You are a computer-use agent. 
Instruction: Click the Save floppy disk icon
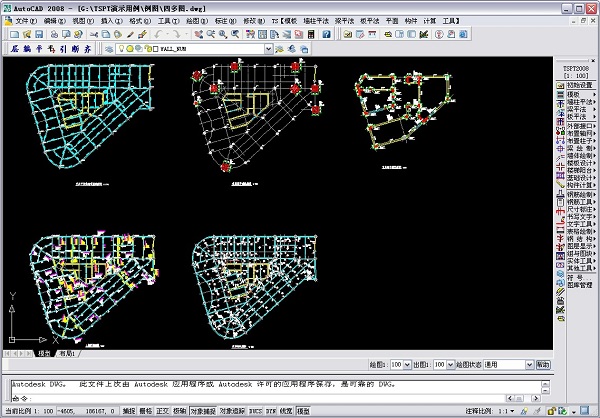39,34
